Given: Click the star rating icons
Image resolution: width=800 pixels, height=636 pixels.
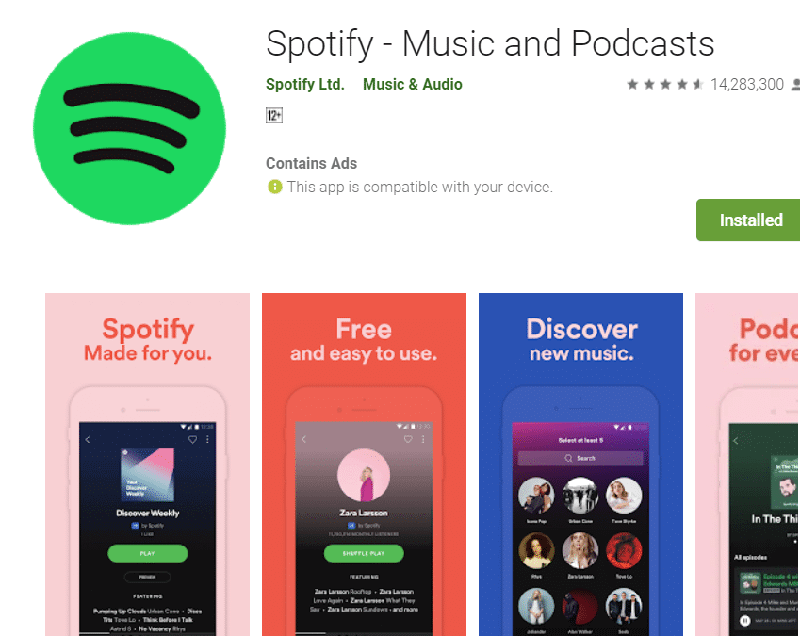Looking at the screenshot, I should tap(665, 85).
